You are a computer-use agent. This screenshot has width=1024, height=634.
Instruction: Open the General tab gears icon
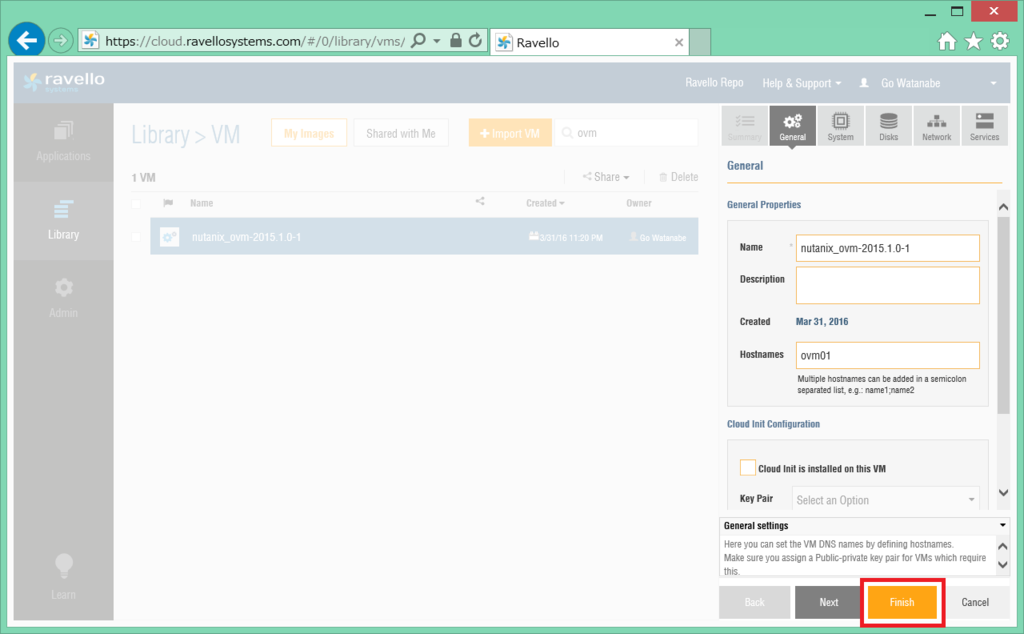coord(792,126)
